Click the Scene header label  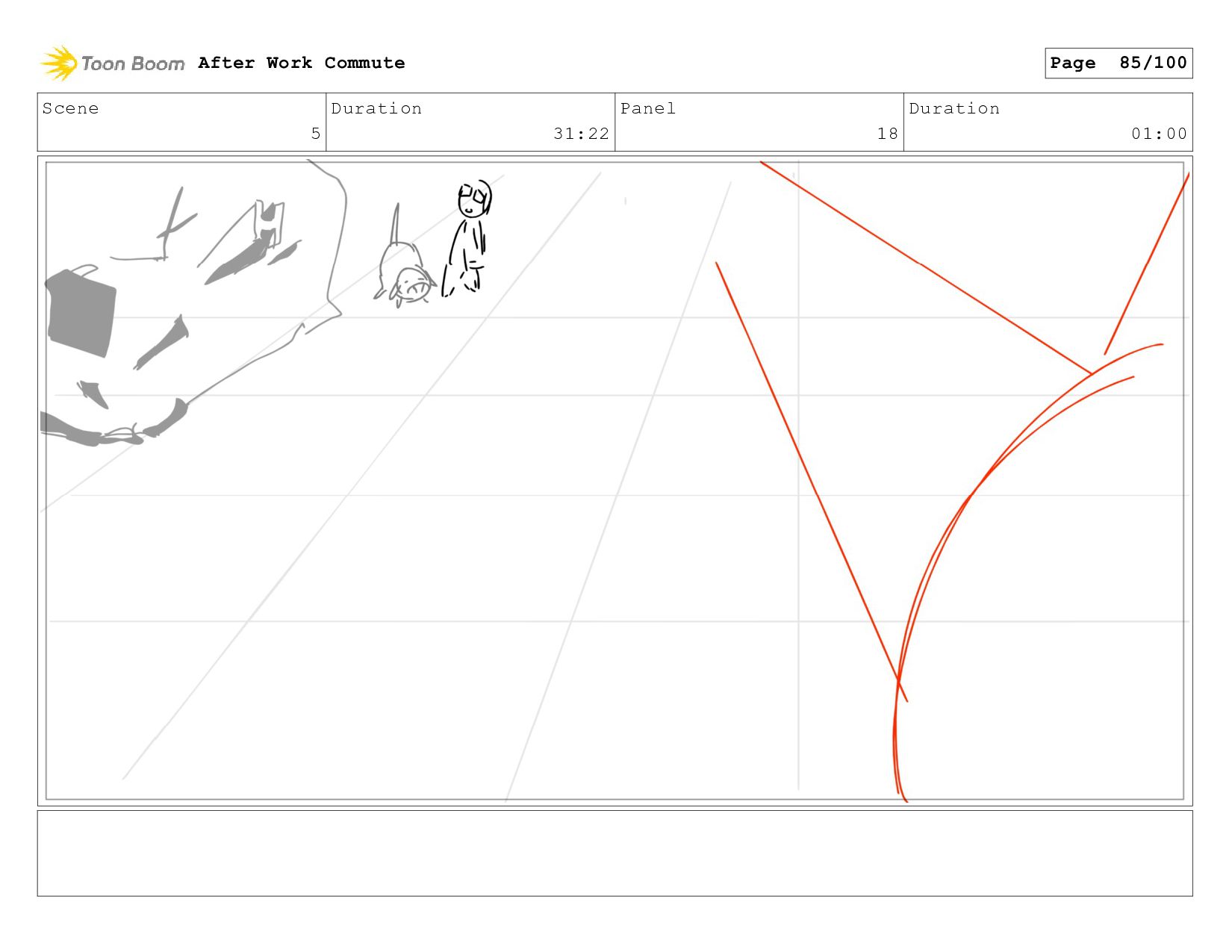point(70,108)
